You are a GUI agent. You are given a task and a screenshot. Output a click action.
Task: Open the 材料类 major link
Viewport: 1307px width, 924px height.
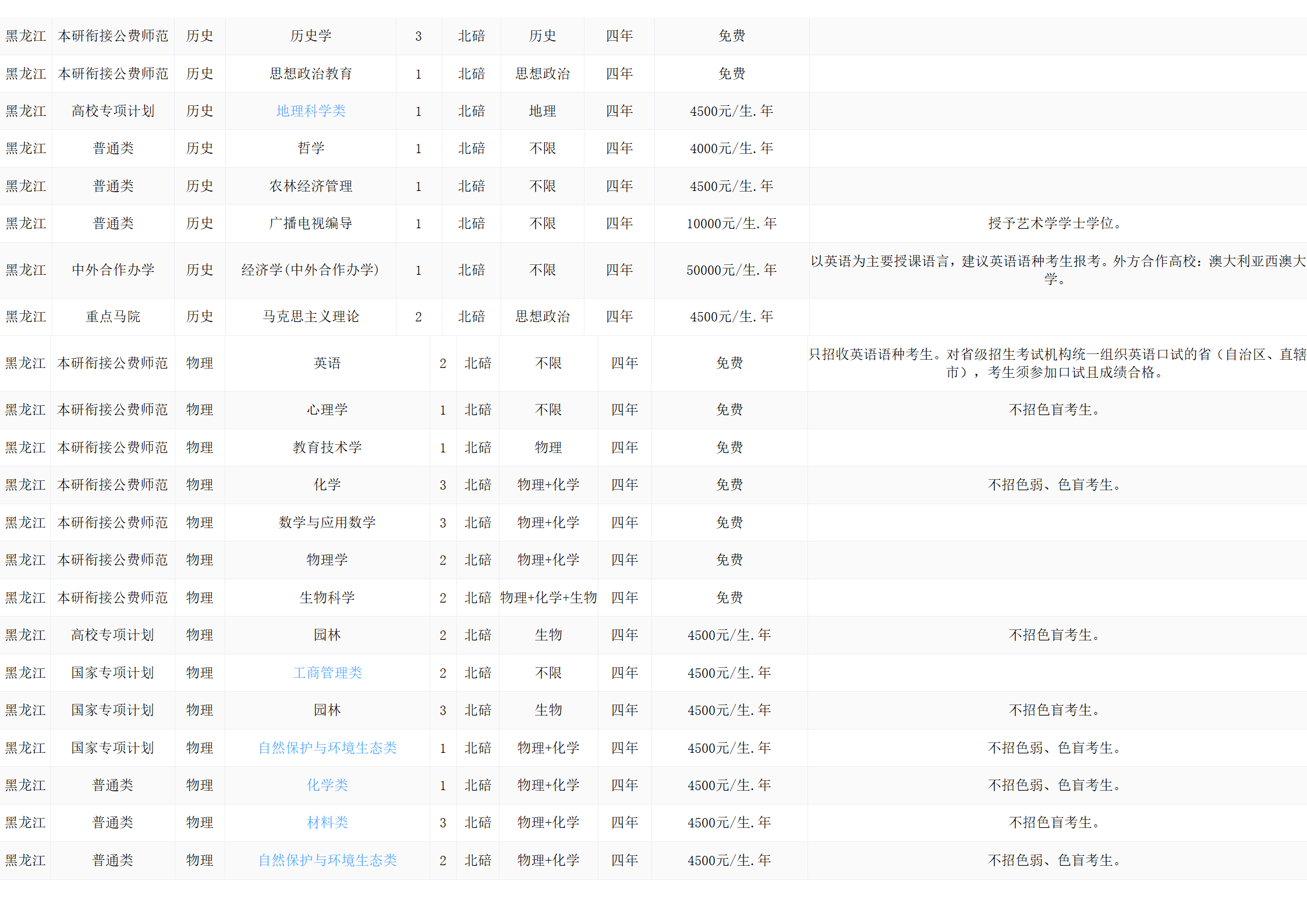pyautogui.click(x=327, y=822)
